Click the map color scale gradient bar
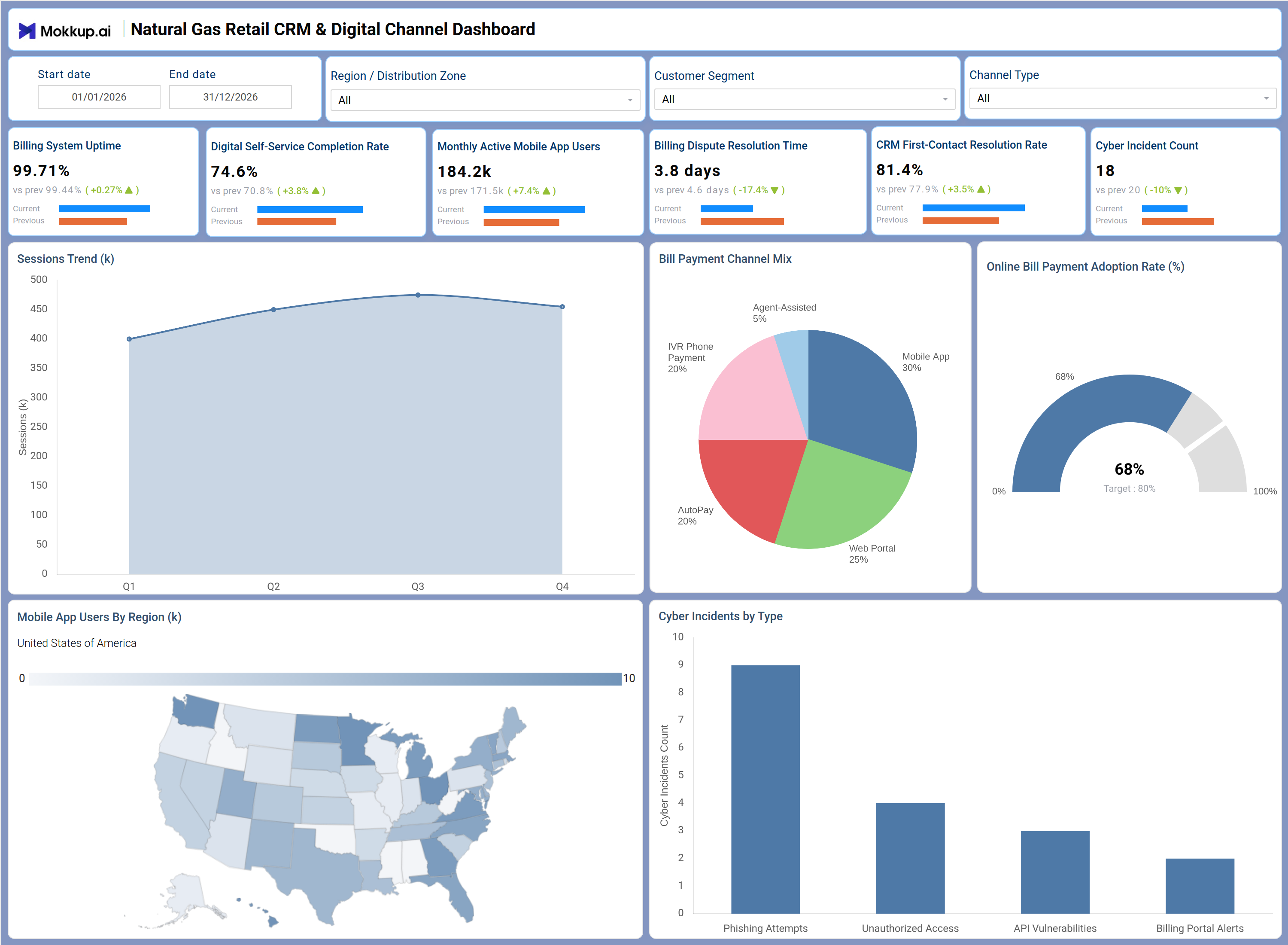 (x=325, y=678)
